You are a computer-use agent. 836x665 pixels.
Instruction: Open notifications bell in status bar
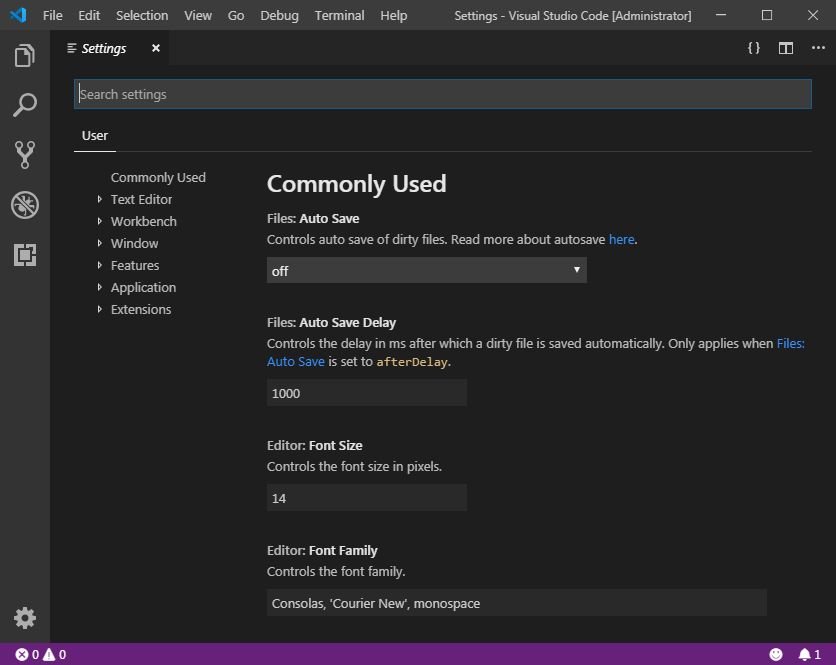coord(809,654)
